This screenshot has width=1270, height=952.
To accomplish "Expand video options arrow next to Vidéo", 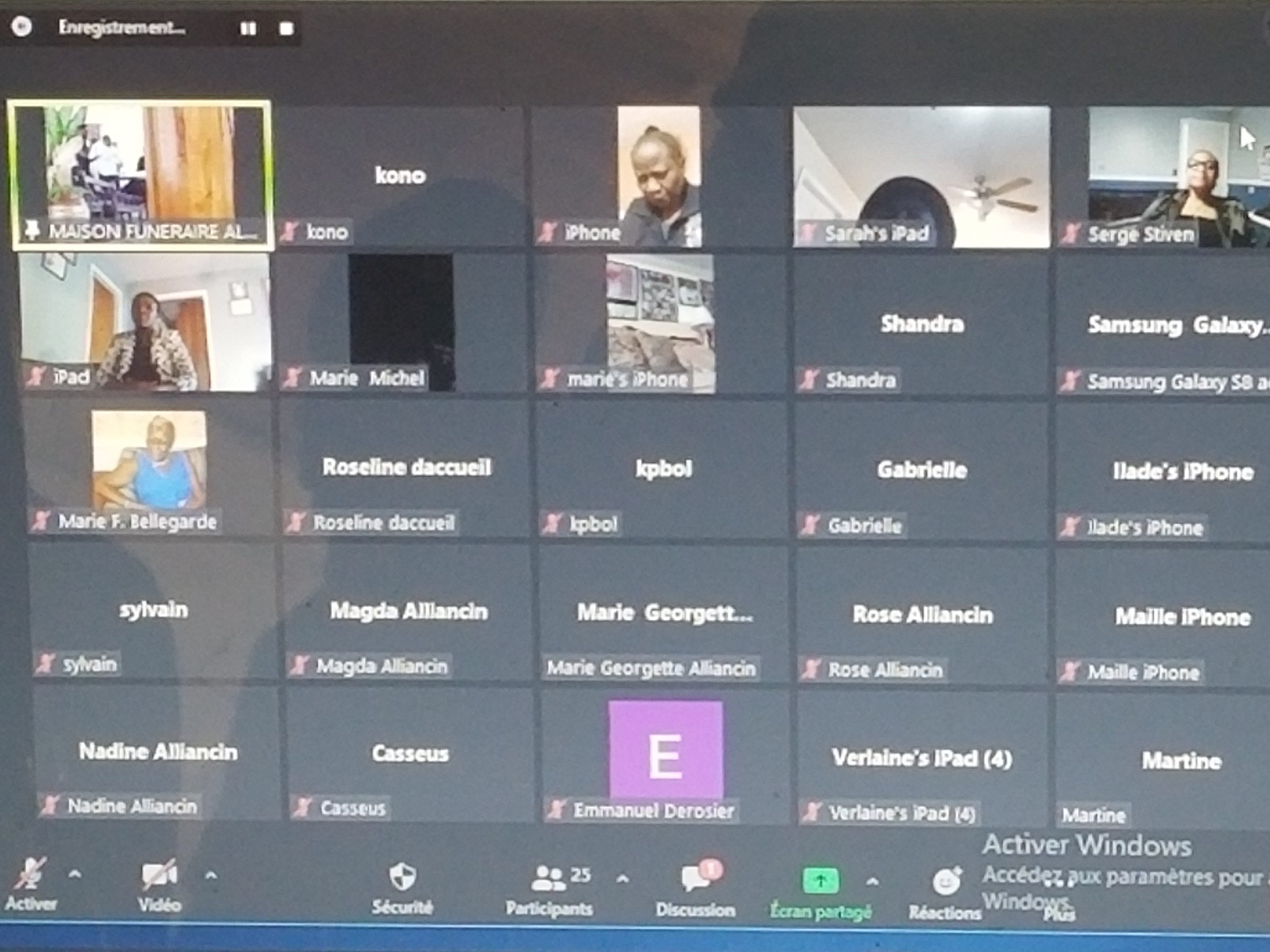I will point(211,875).
